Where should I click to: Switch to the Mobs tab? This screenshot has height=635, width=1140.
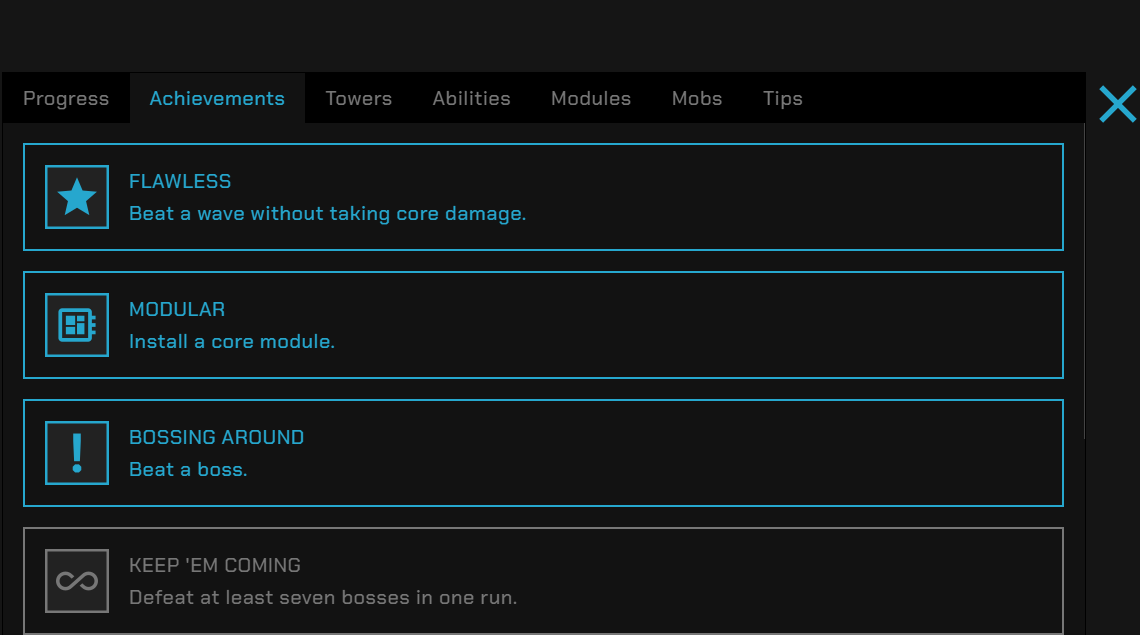pyautogui.click(x=697, y=98)
